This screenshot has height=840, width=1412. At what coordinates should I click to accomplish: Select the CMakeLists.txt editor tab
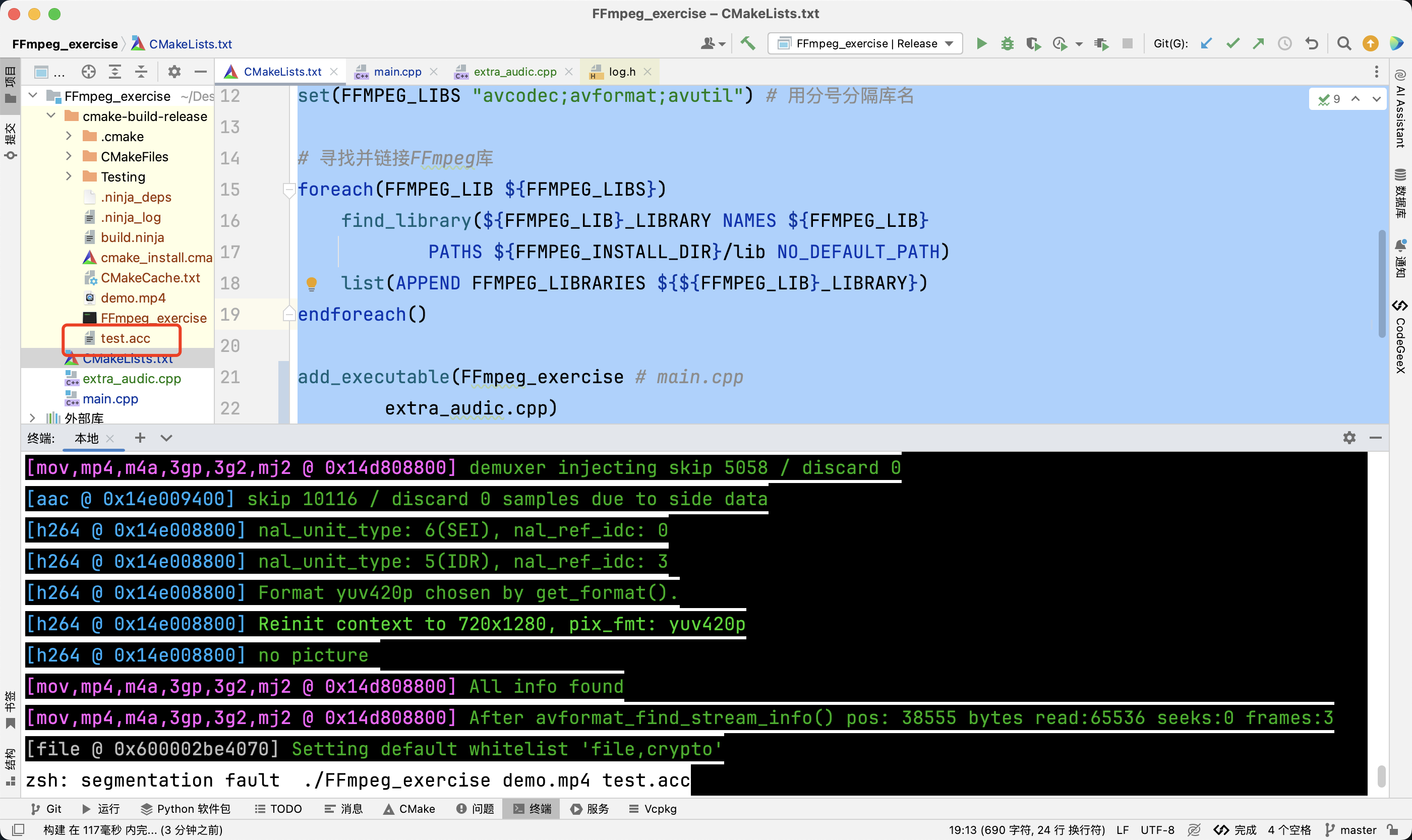click(x=282, y=72)
